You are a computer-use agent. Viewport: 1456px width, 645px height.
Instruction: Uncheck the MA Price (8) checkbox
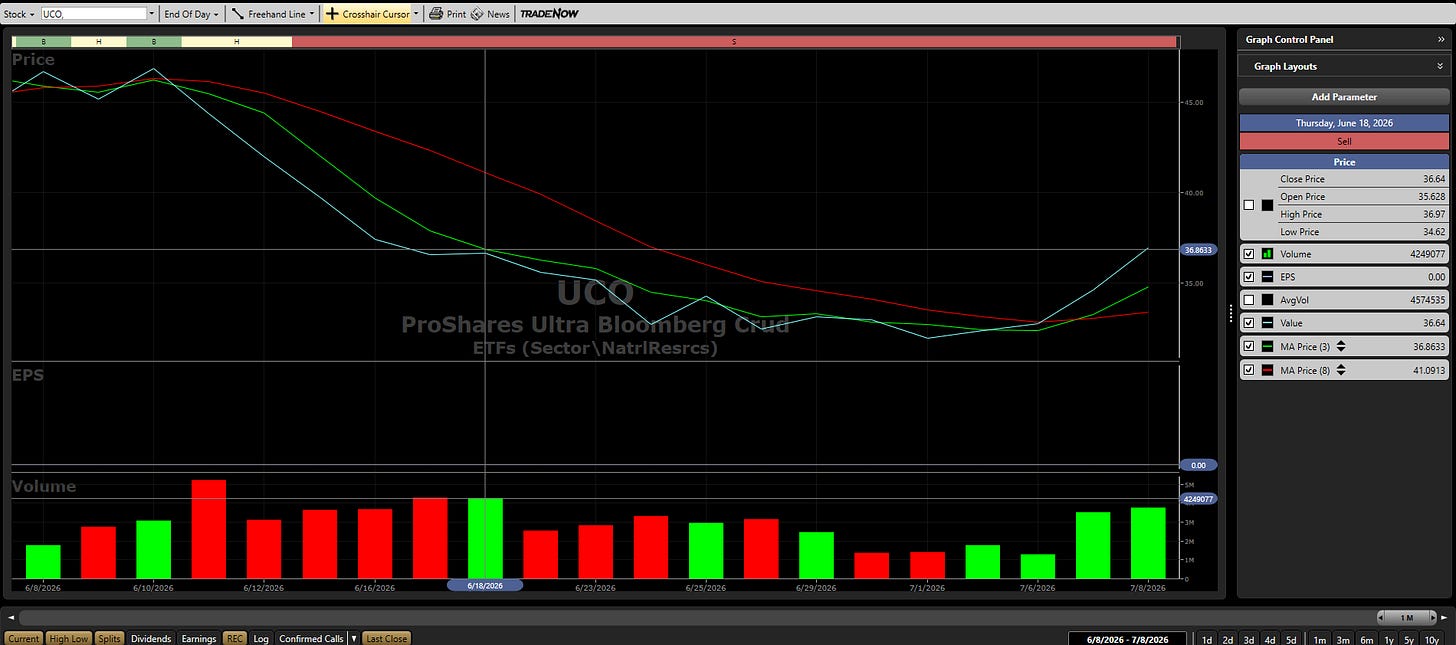1248,370
